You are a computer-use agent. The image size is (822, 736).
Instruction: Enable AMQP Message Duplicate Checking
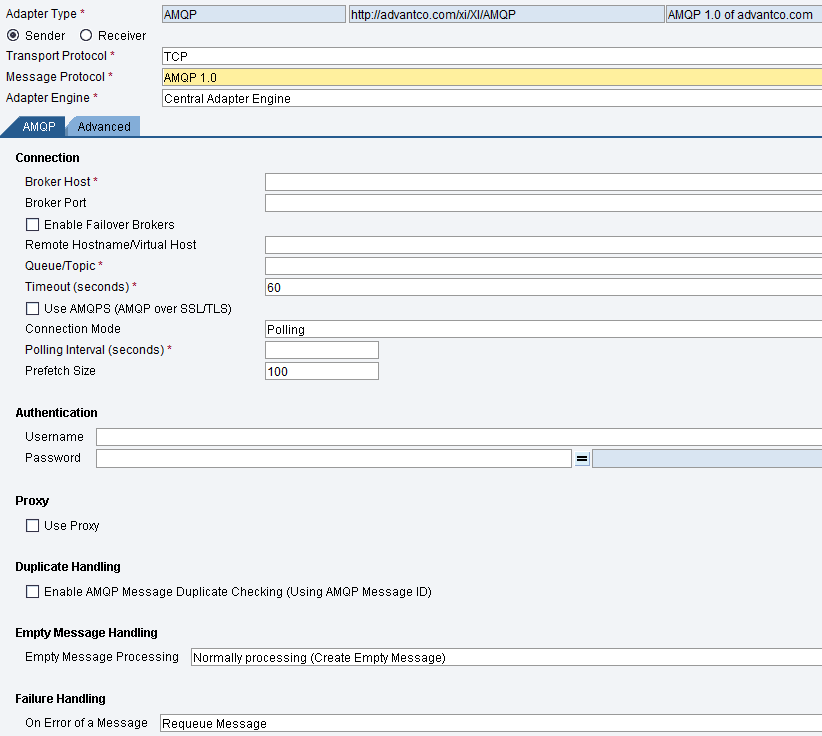(x=33, y=591)
